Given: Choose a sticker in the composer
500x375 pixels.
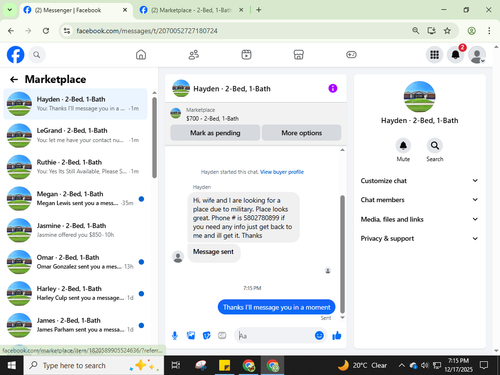Looking at the screenshot, I should (x=207, y=335).
